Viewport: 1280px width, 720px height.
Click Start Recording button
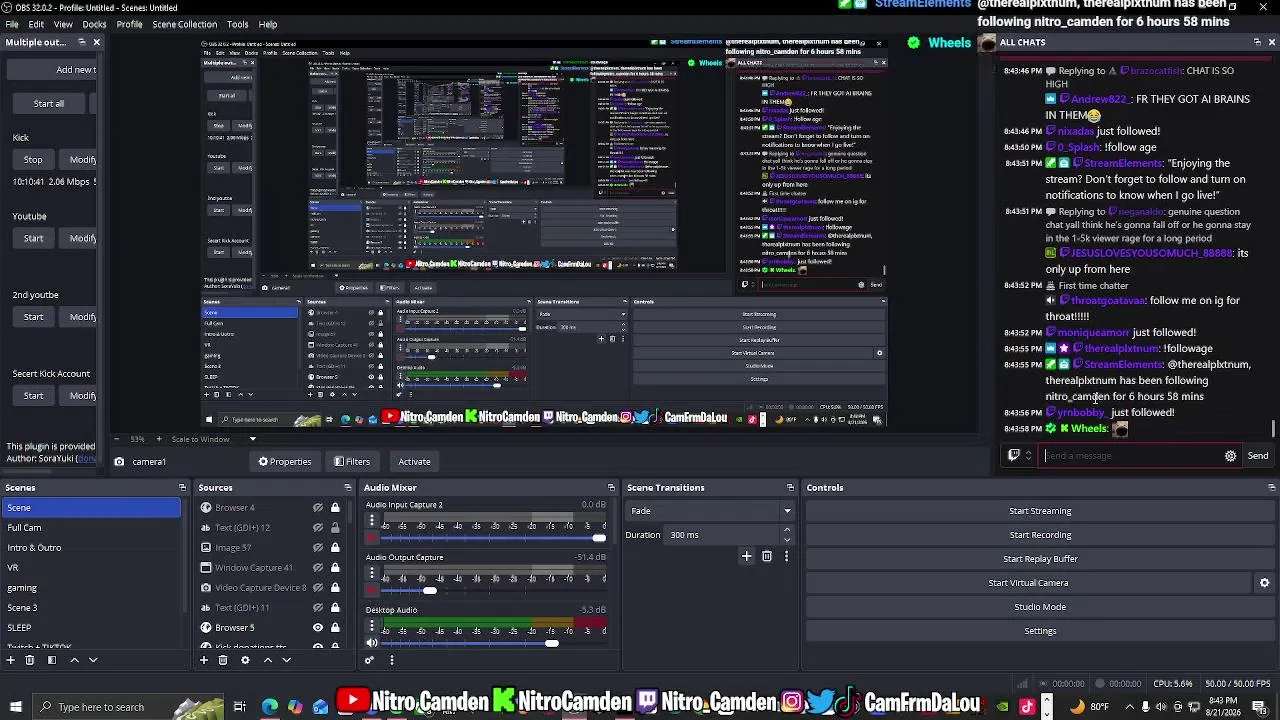coord(1040,535)
